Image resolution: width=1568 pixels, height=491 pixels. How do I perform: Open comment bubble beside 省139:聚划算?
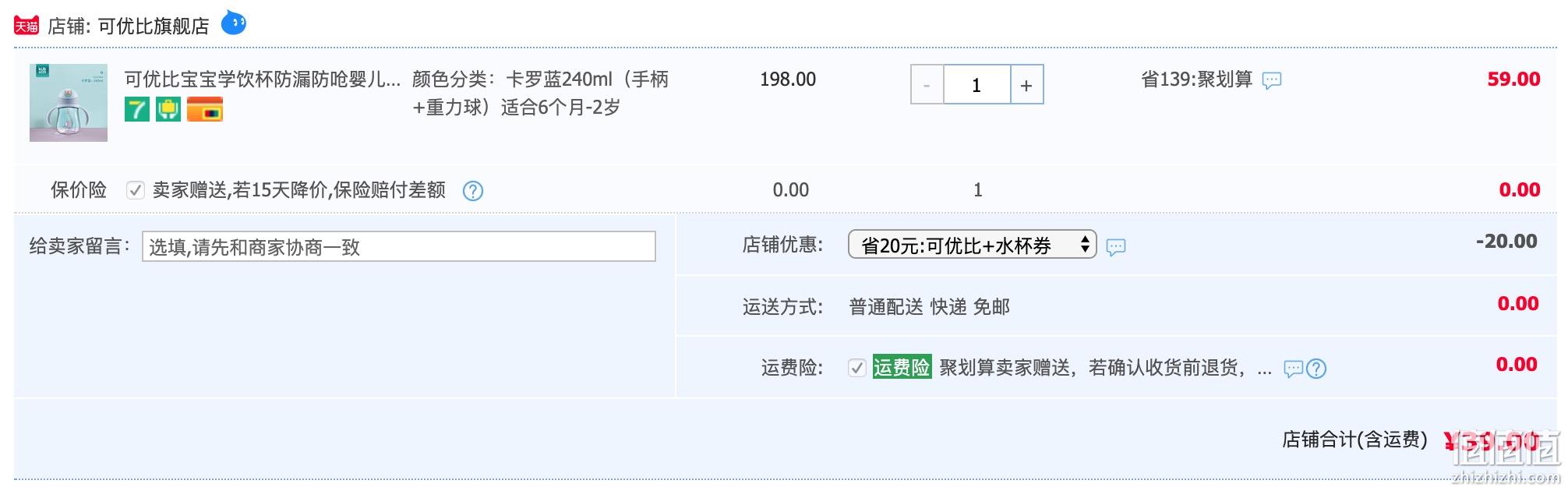(1272, 80)
